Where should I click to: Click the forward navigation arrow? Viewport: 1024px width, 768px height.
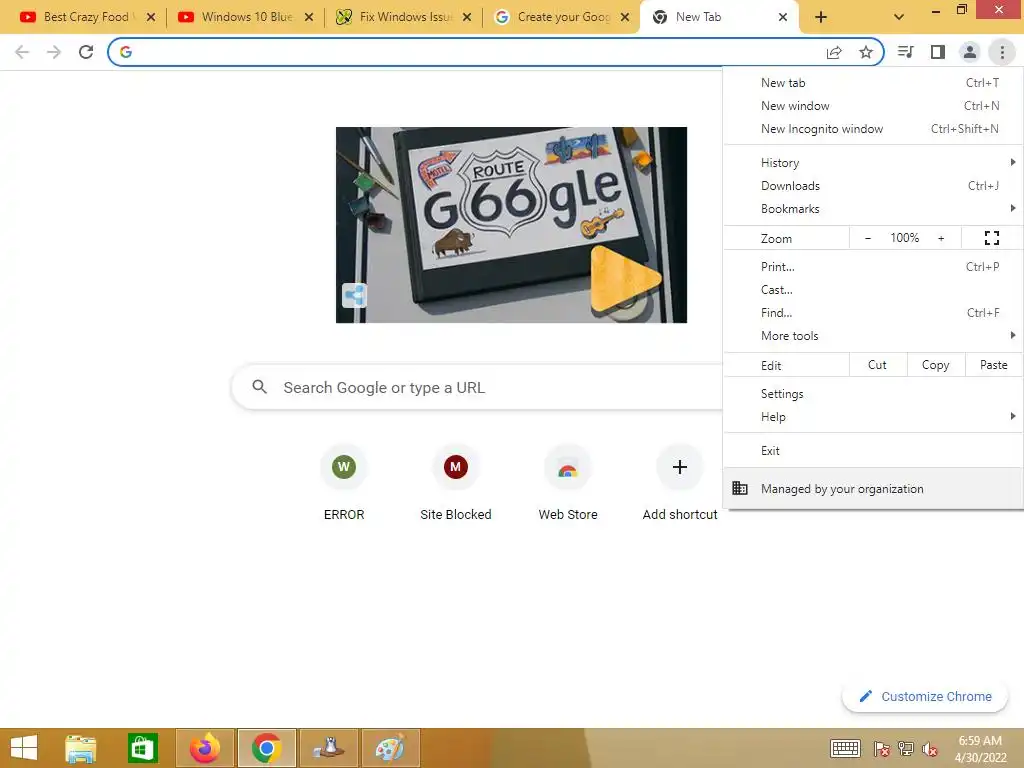(54, 52)
